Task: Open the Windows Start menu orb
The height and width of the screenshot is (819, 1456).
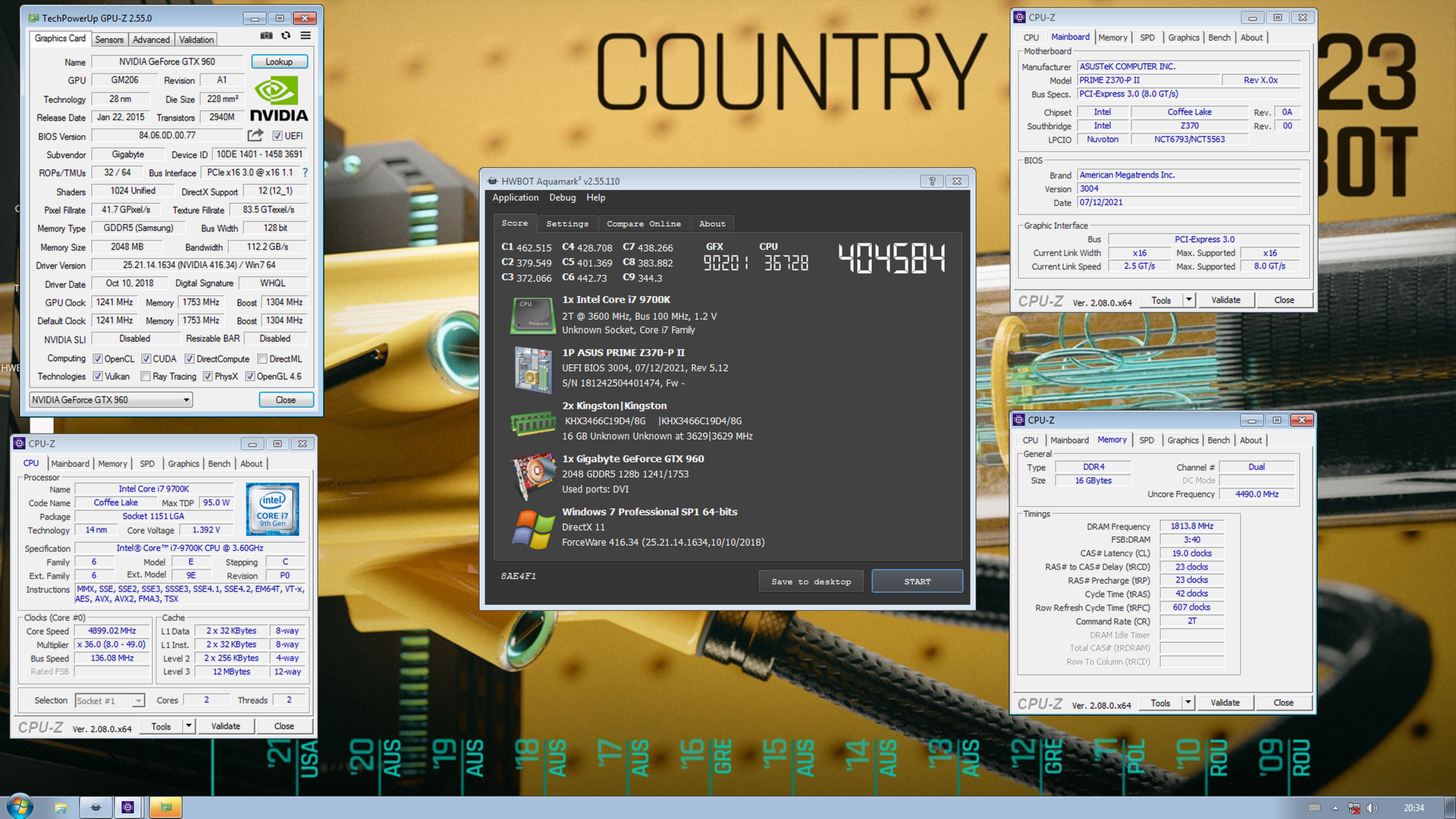Action: coord(19,807)
